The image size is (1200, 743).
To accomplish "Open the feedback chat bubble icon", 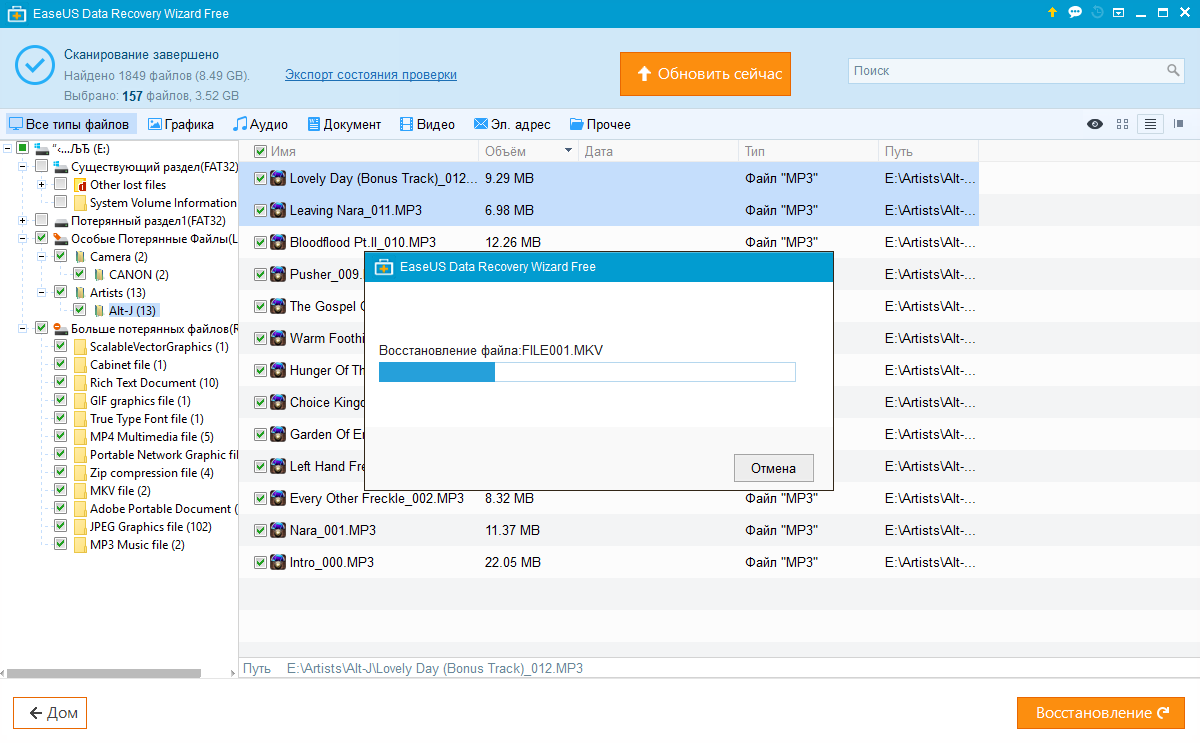I will [x=1075, y=13].
